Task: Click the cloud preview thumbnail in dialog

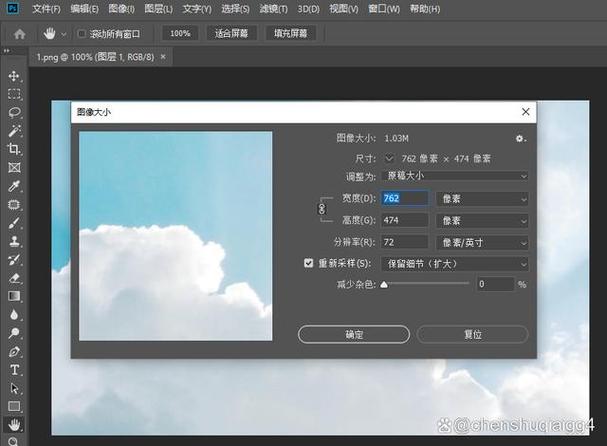Action: [176, 236]
